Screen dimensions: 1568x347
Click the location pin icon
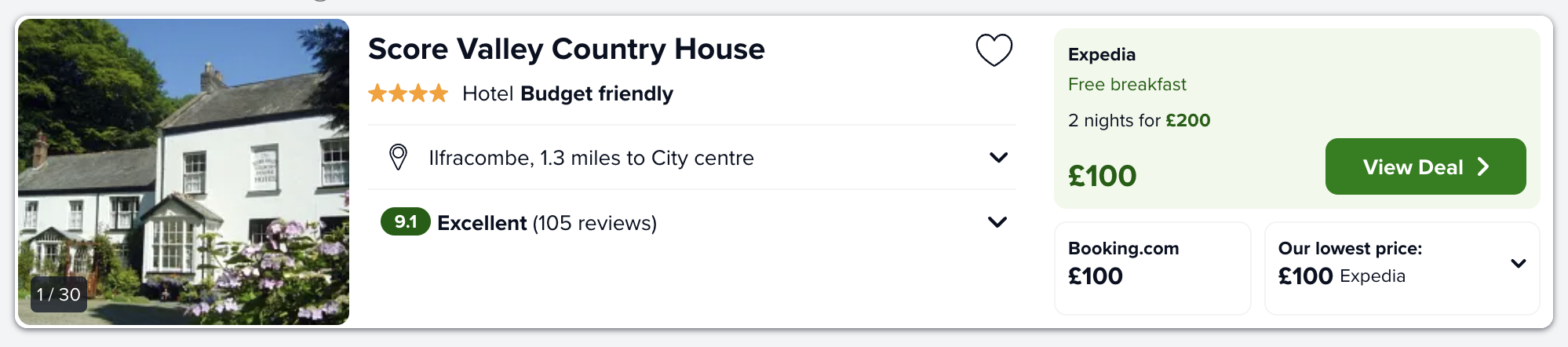point(398,157)
